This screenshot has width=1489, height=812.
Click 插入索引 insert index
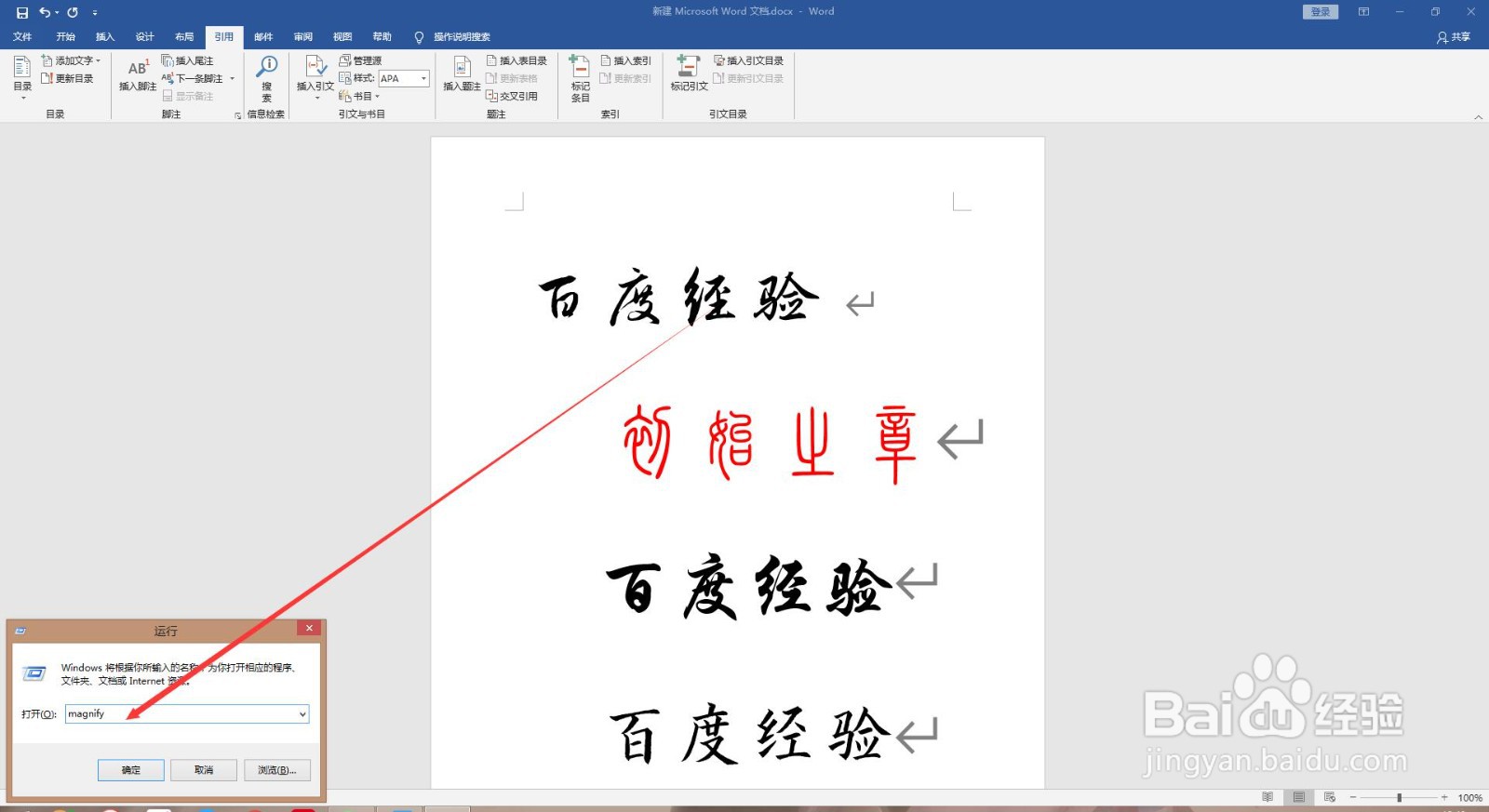(625, 60)
